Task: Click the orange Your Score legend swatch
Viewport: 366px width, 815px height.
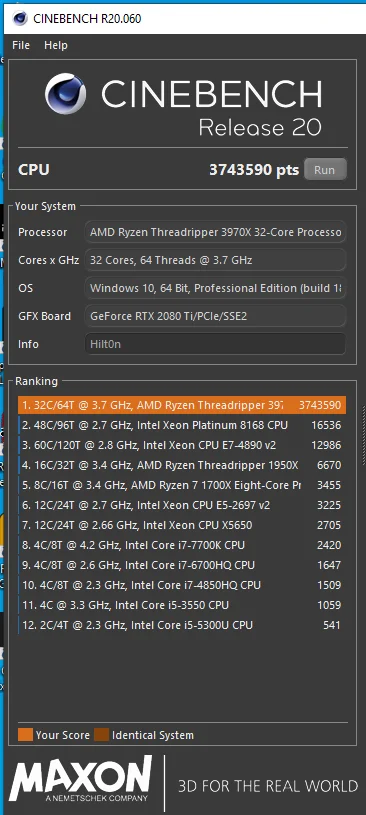Action: click(25, 735)
